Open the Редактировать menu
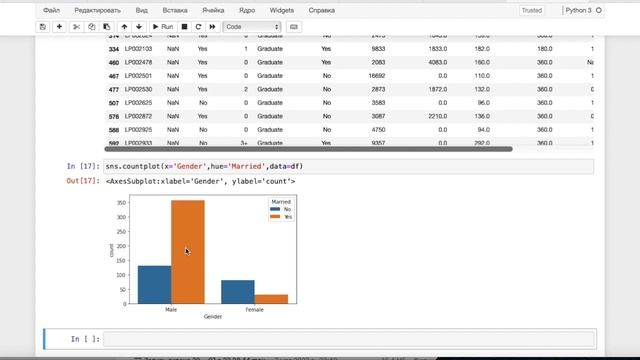640x360 pixels. pos(98,10)
